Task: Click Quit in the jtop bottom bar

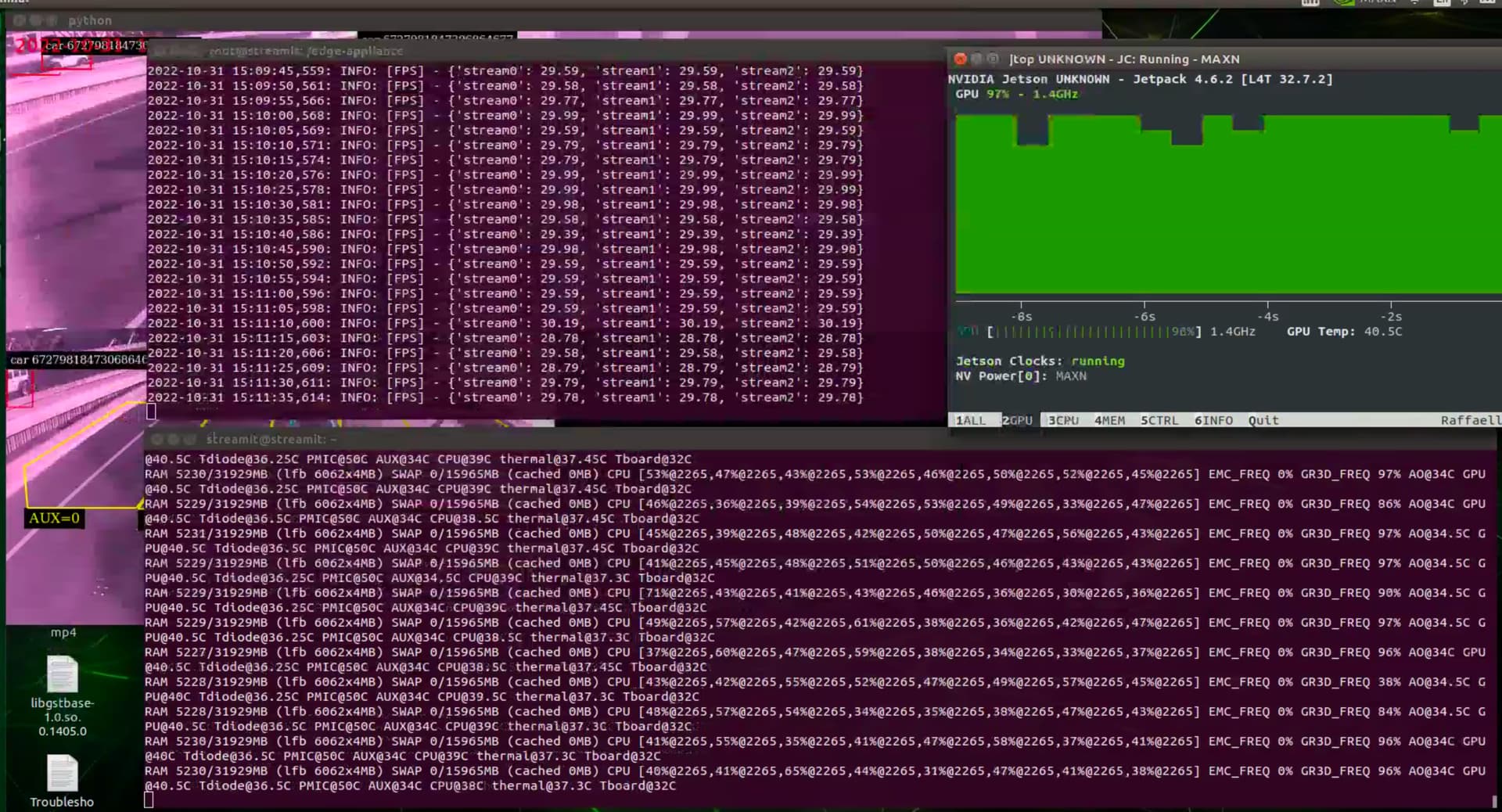Action: (x=1263, y=420)
